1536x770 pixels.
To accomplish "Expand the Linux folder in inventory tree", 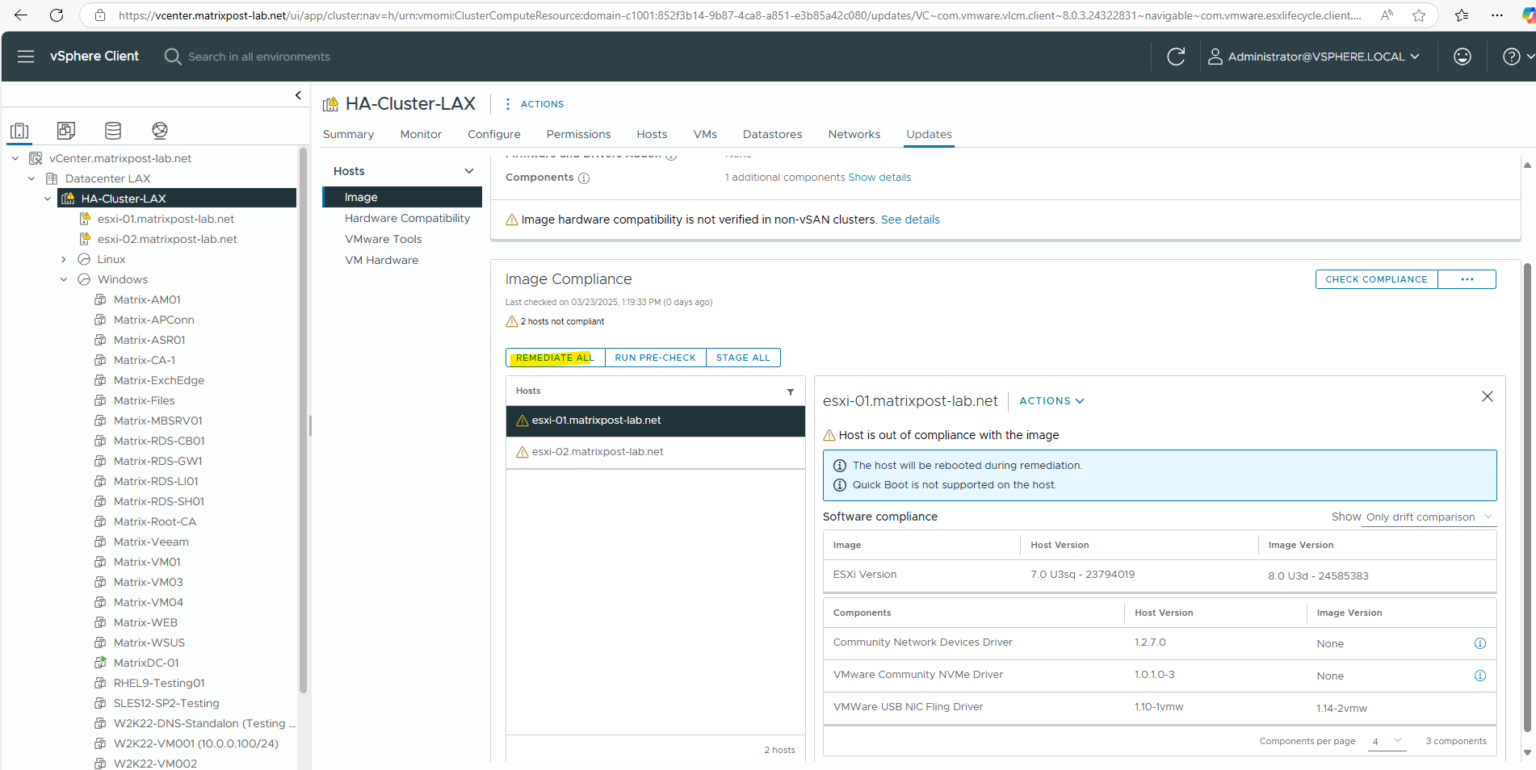I will [63, 259].
